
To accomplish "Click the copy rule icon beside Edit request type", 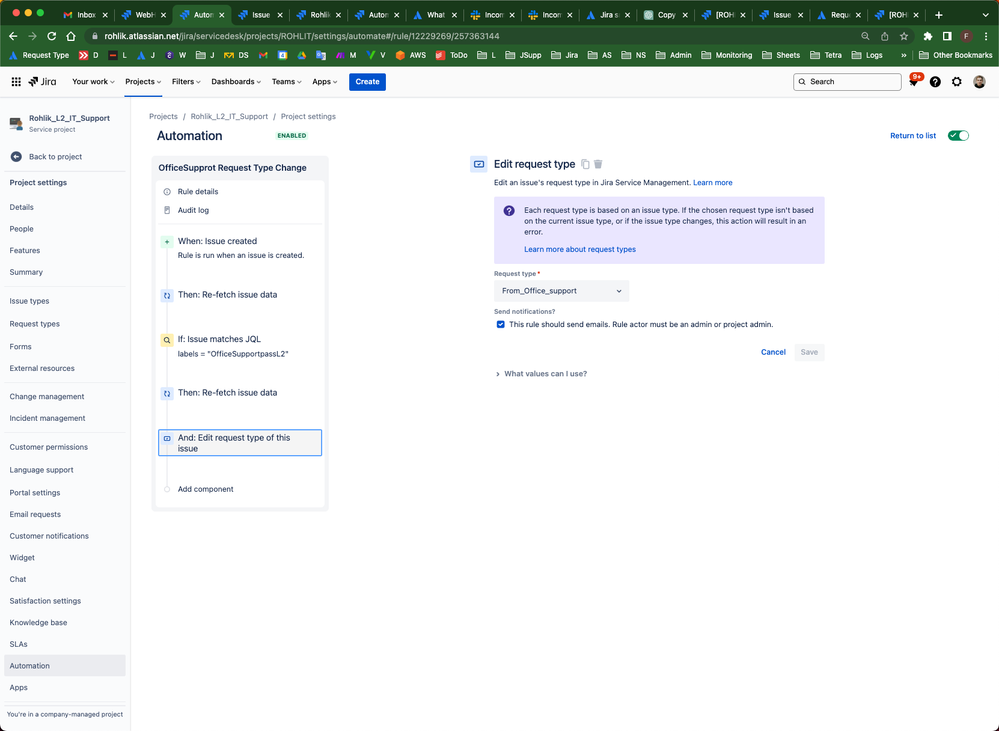I will pyautogui.click(x=585, y=163).
